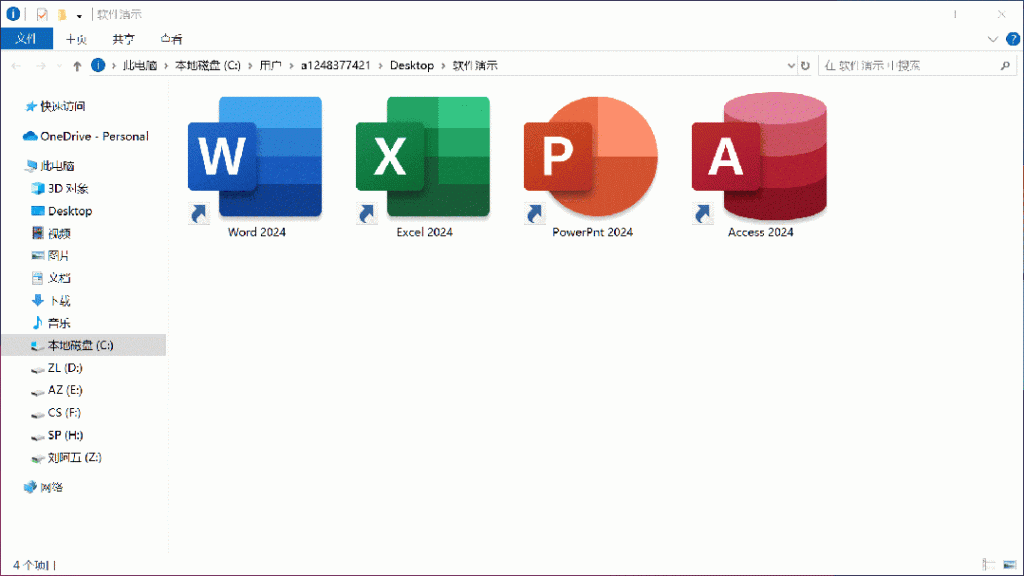Screen dimensions: 1024x576
Task: Close the File Explorer window
Action: pyautogui.click(x=1002, y=14)
